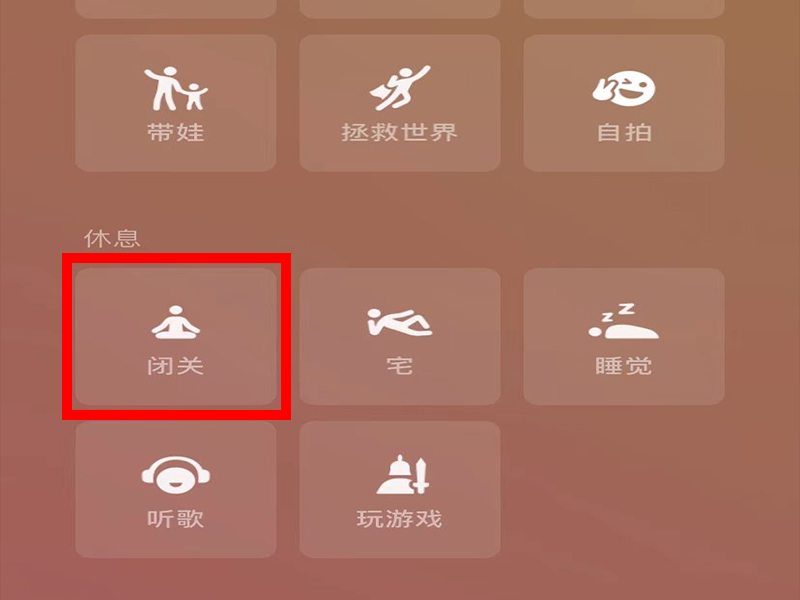The image size is (800, 600).
Task: Tap the partially visible tile above 带娃
Action: (x=176, y=9)
